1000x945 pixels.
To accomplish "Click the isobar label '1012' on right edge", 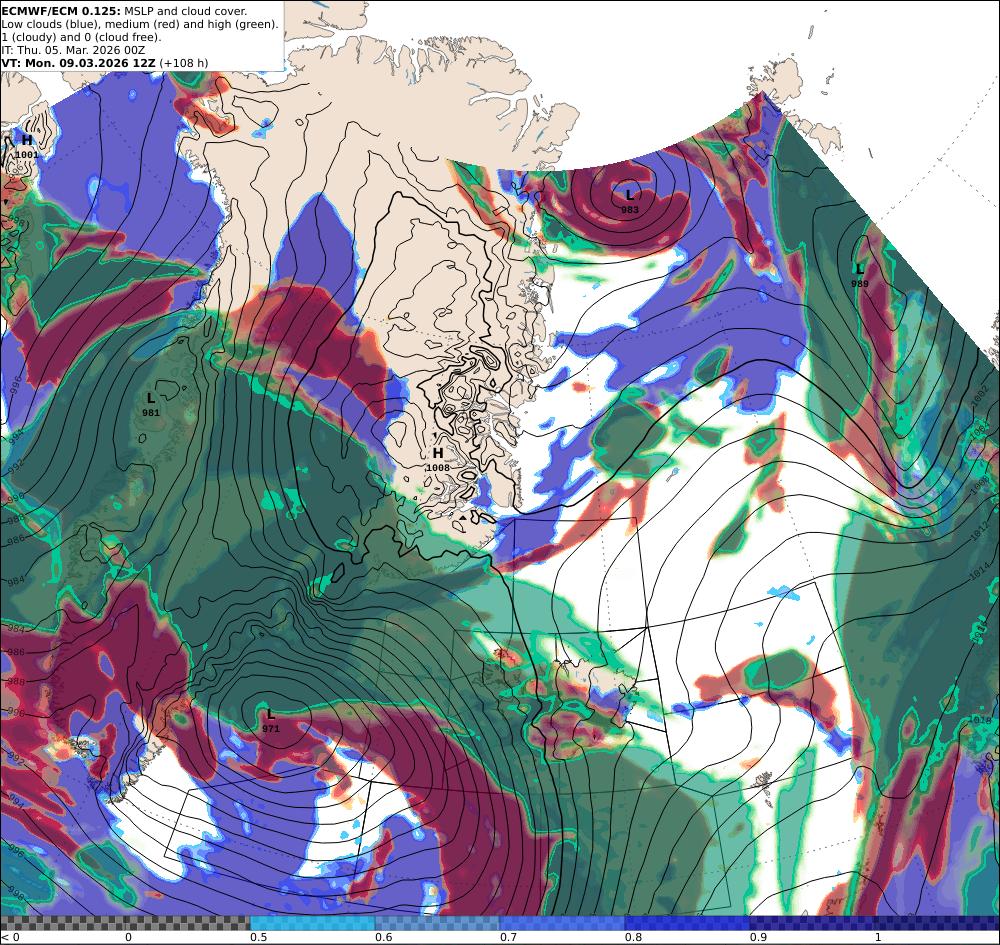I will pyautogui.click(x=980, y=532).
